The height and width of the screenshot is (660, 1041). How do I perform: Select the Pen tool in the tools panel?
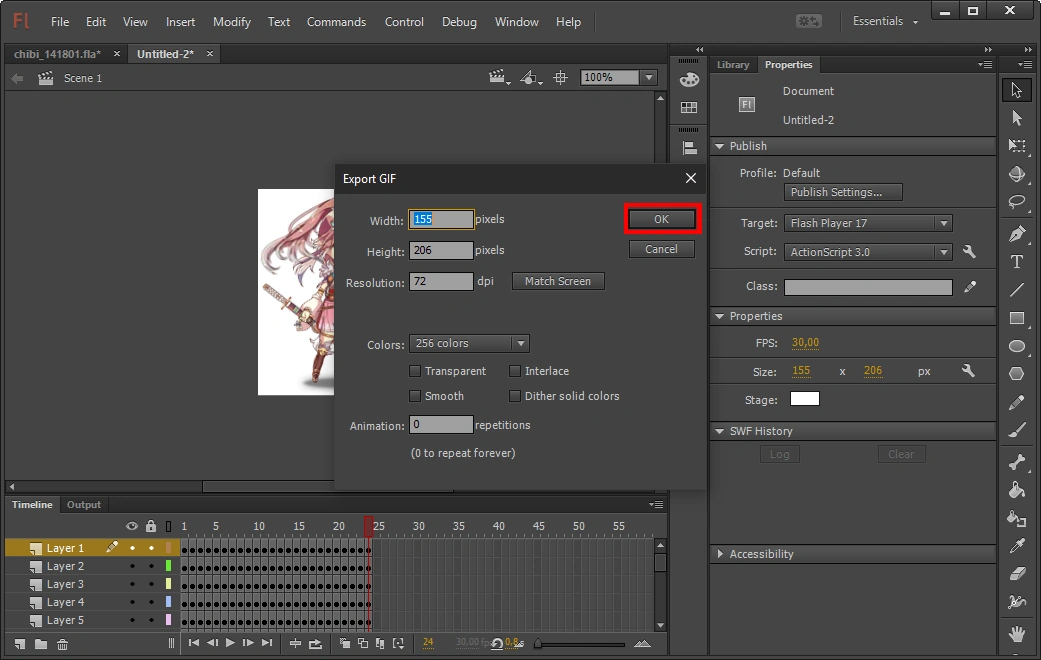tap(1017, 234)
